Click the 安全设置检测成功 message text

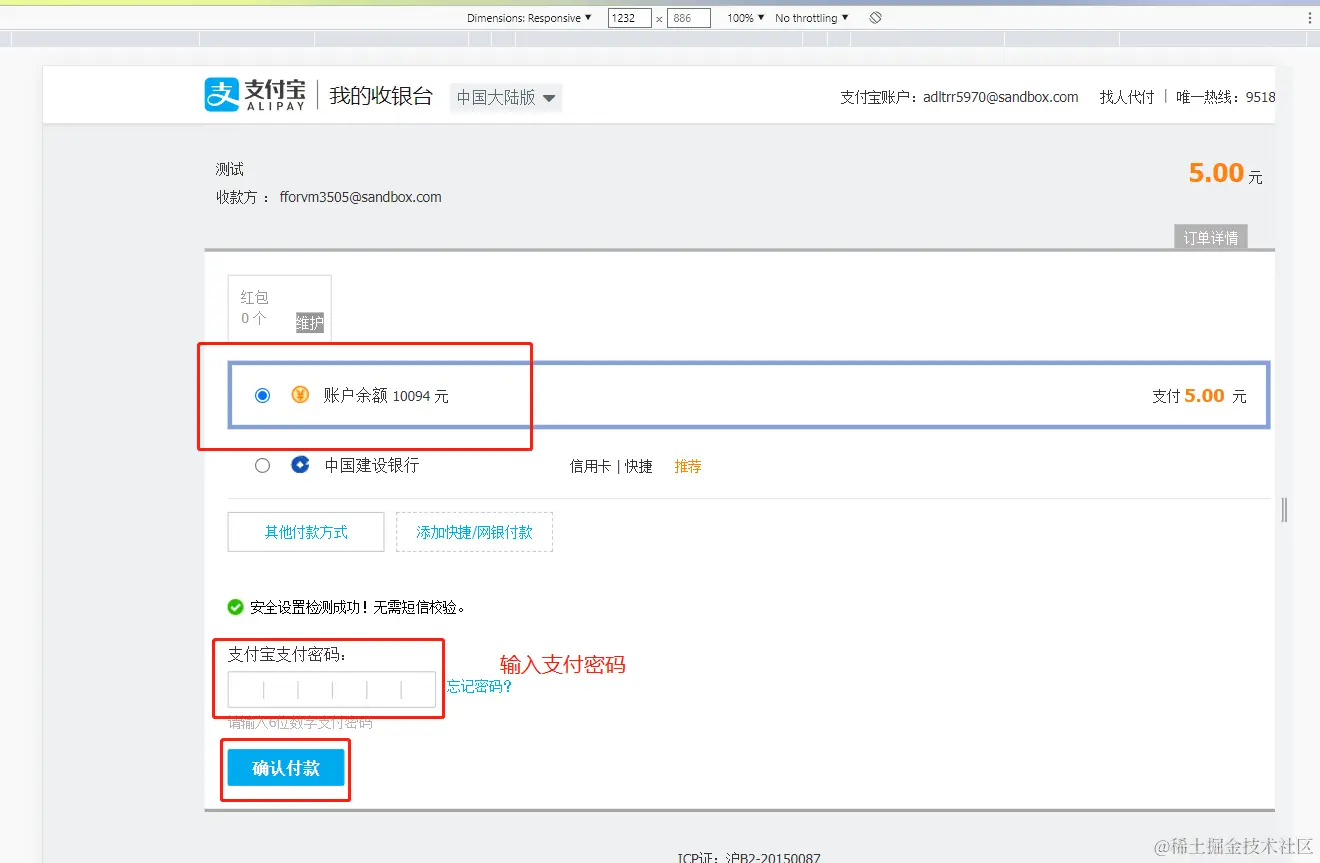tap(358, 607)
